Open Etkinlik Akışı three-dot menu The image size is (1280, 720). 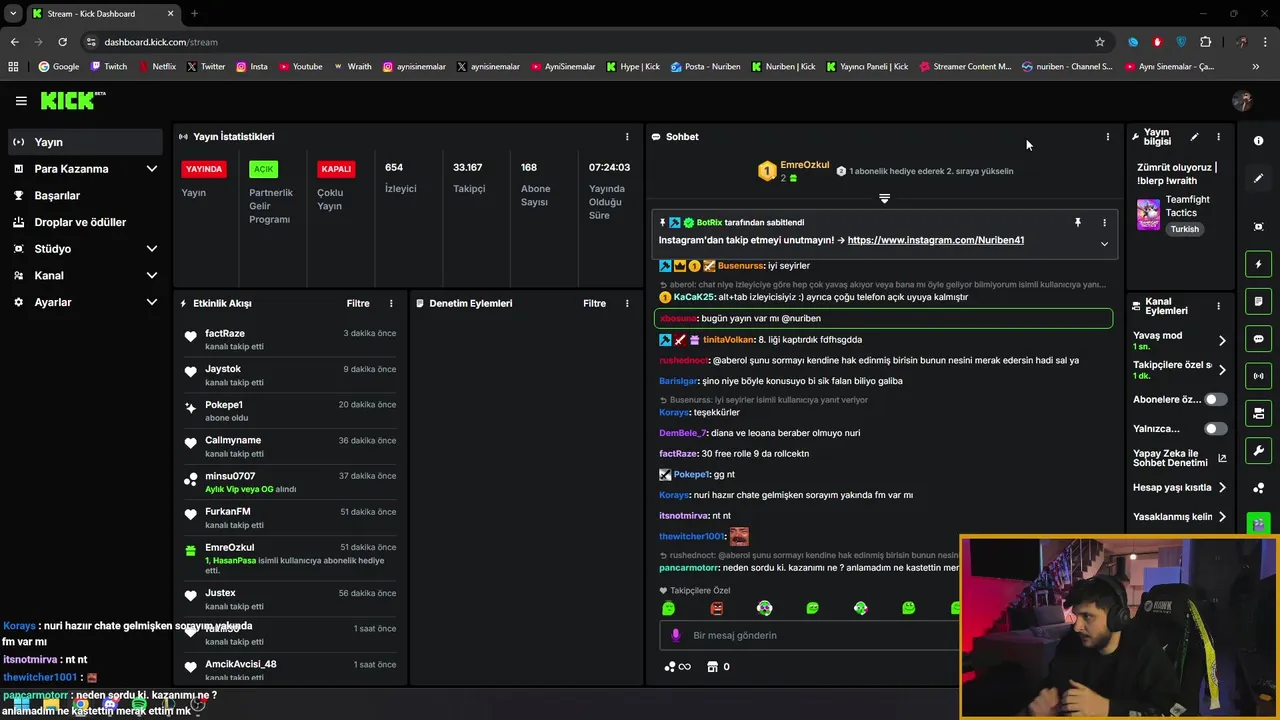391,303
